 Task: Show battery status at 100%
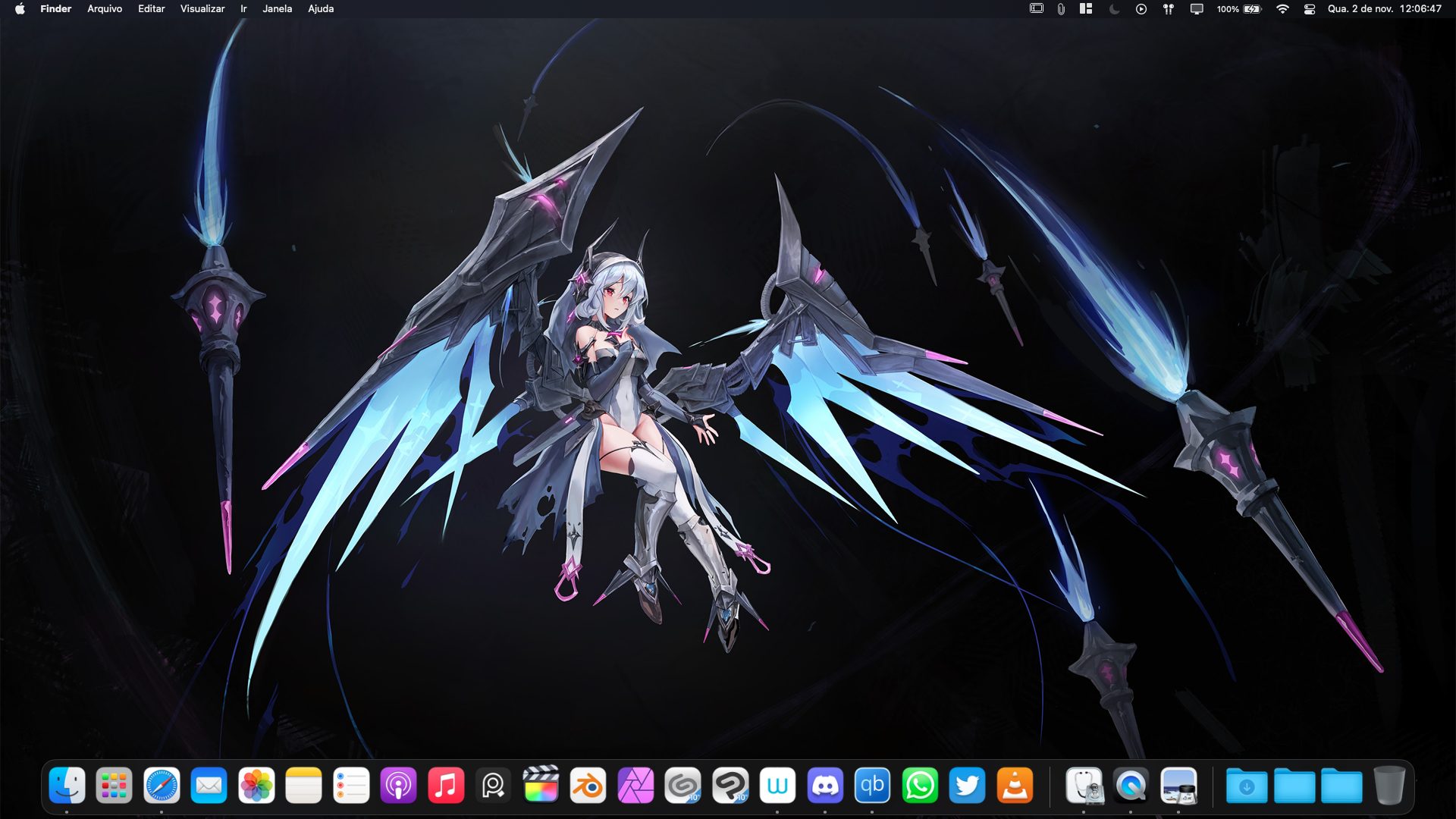coord(1239,9)
